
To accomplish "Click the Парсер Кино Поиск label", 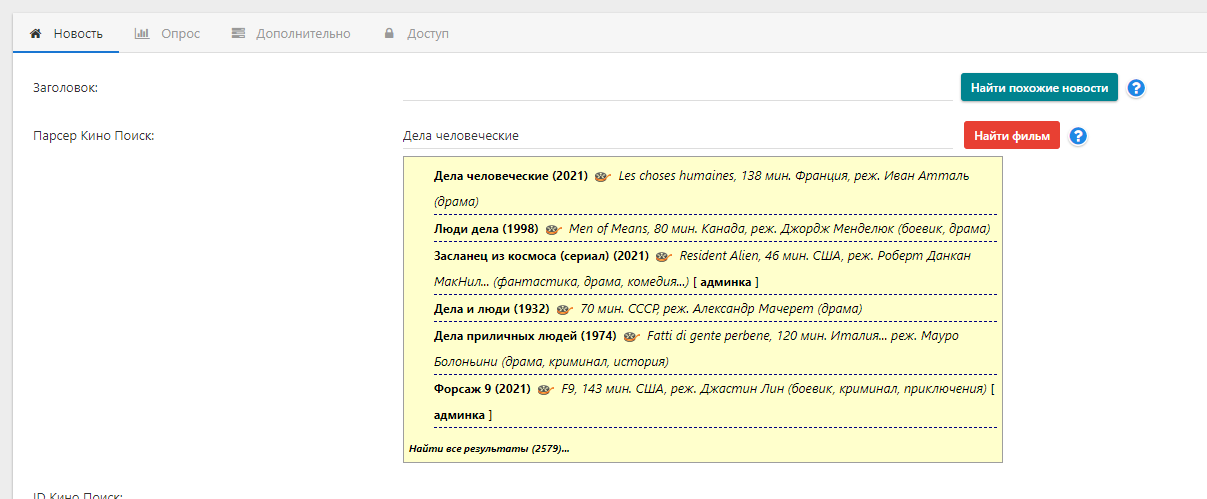I will tap(94, 136).
